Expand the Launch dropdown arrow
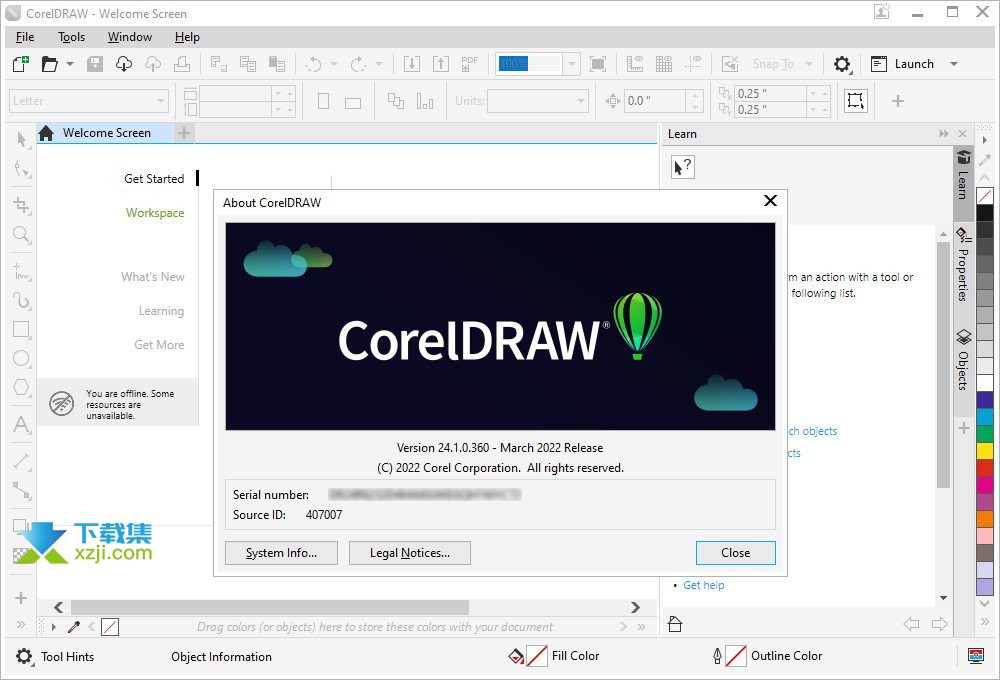Image resolution: width=1000 pixels, height=680 pixels. 954,64
